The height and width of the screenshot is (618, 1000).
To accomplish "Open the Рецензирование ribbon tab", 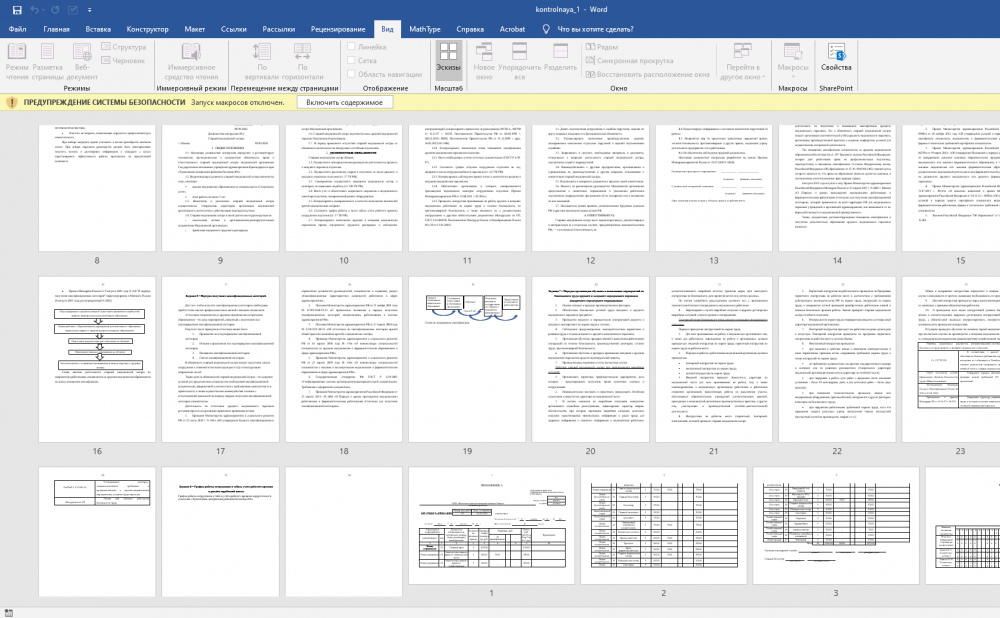I will (338, 29).
